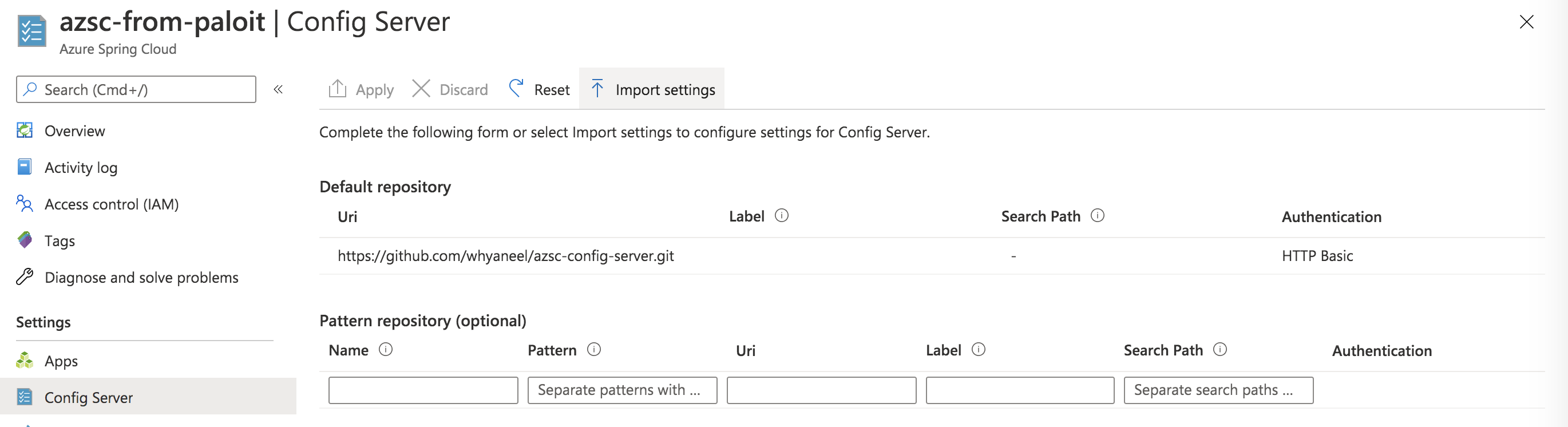Viewport: 1568px width, 427px height.
Task: Click Import settings in toolbar
Action: (652, 89)
